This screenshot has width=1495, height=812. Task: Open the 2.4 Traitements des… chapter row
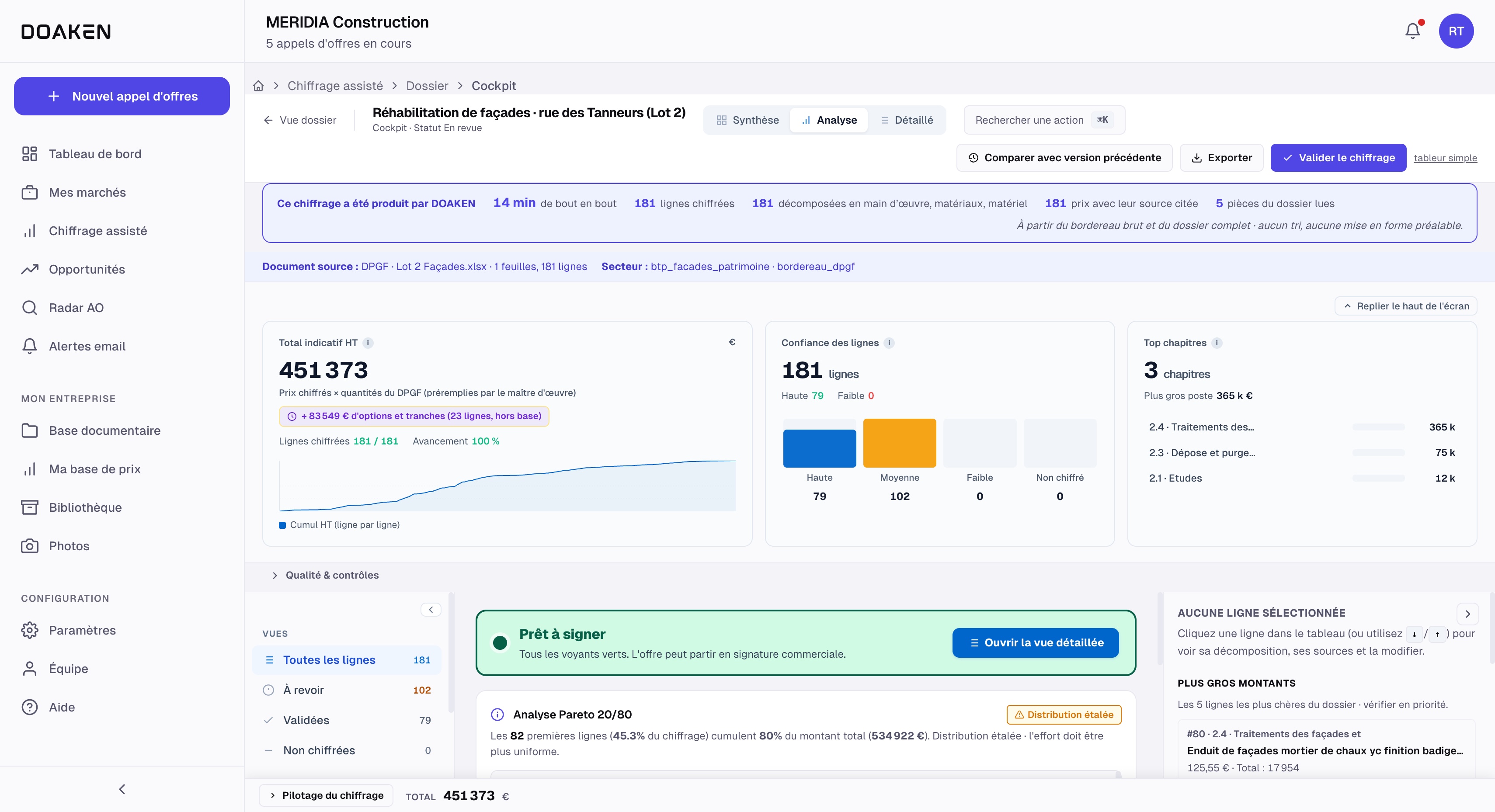click(1302, 427)
